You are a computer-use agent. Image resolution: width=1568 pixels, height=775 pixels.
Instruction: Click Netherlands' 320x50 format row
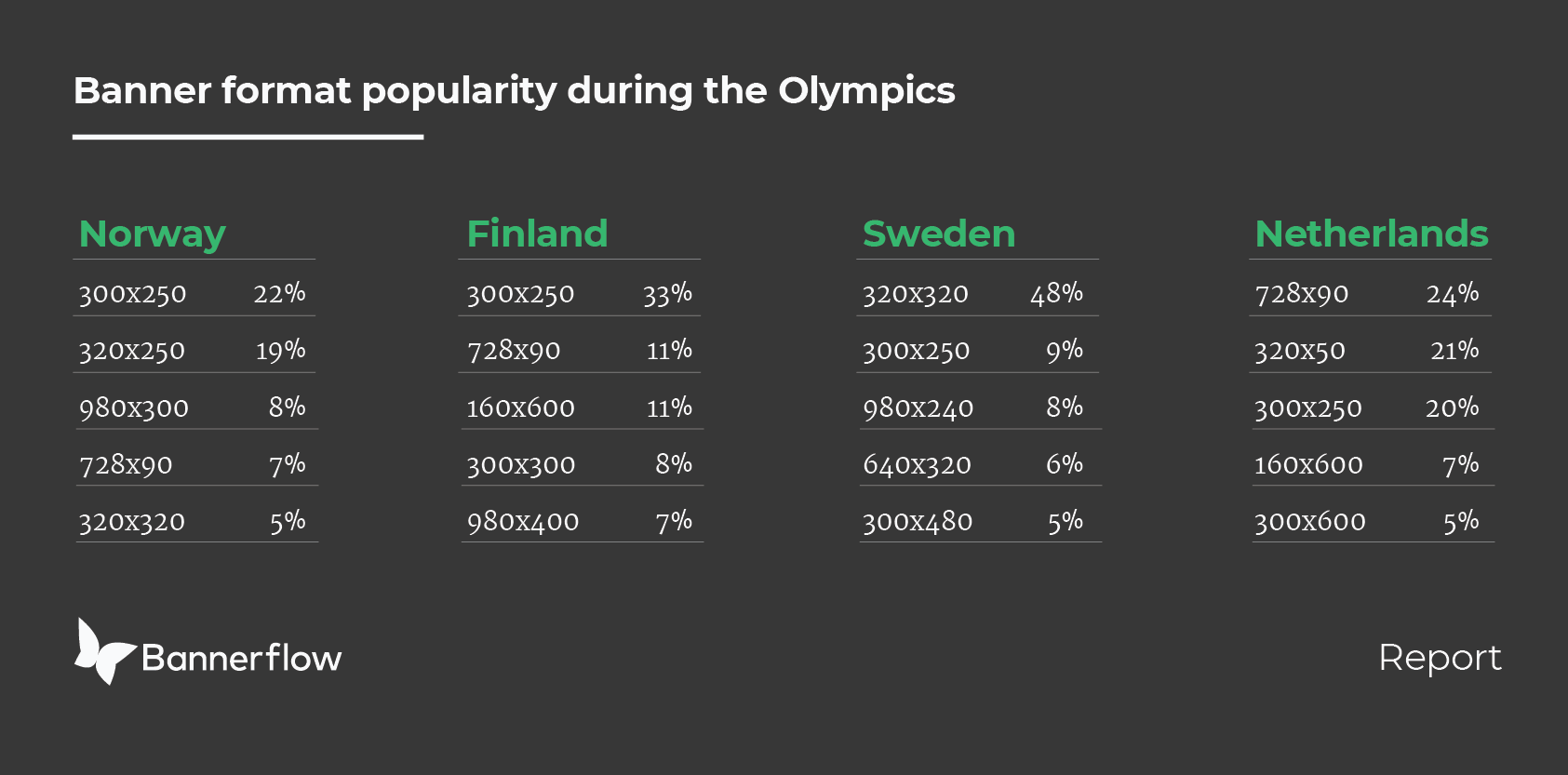(1371, 351)
